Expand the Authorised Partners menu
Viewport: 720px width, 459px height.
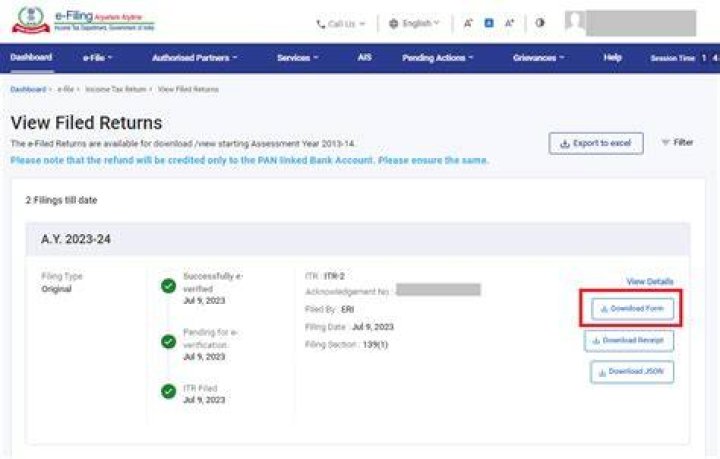pyautogui.click(x=194, y=58)
